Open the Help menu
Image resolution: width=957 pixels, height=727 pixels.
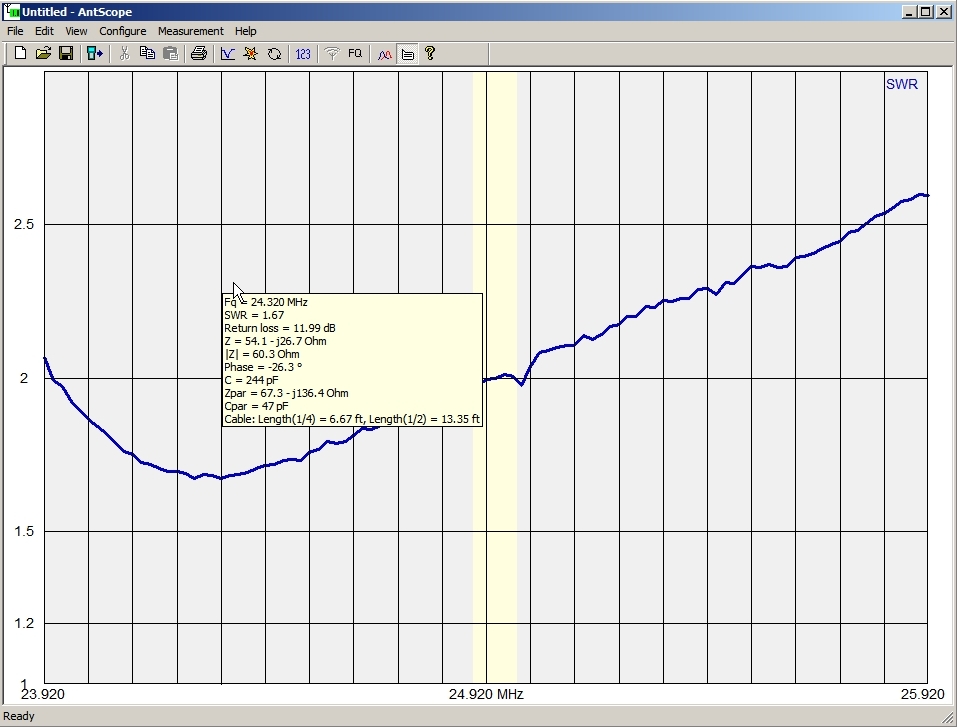245,31
